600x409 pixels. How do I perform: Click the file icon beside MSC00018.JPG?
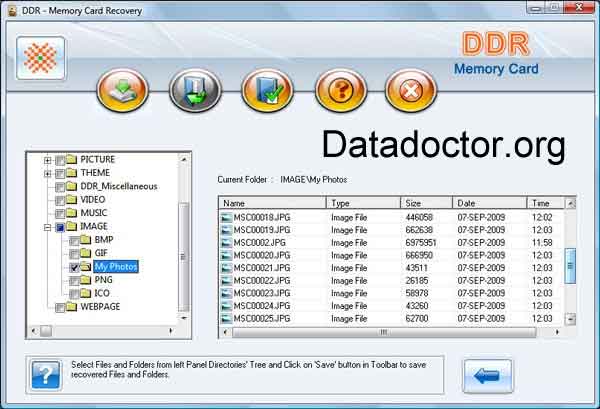[227, 218]
